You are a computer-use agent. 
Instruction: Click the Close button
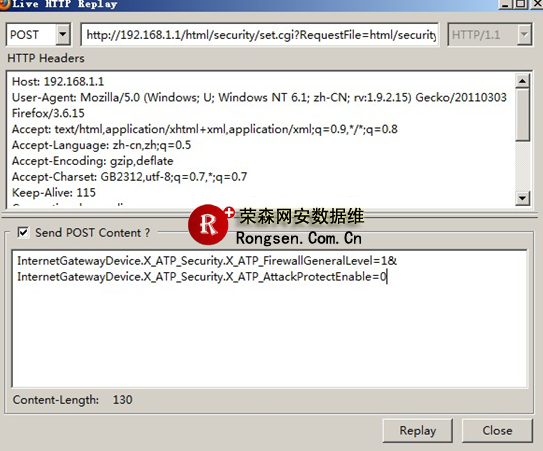pos(497,431)
